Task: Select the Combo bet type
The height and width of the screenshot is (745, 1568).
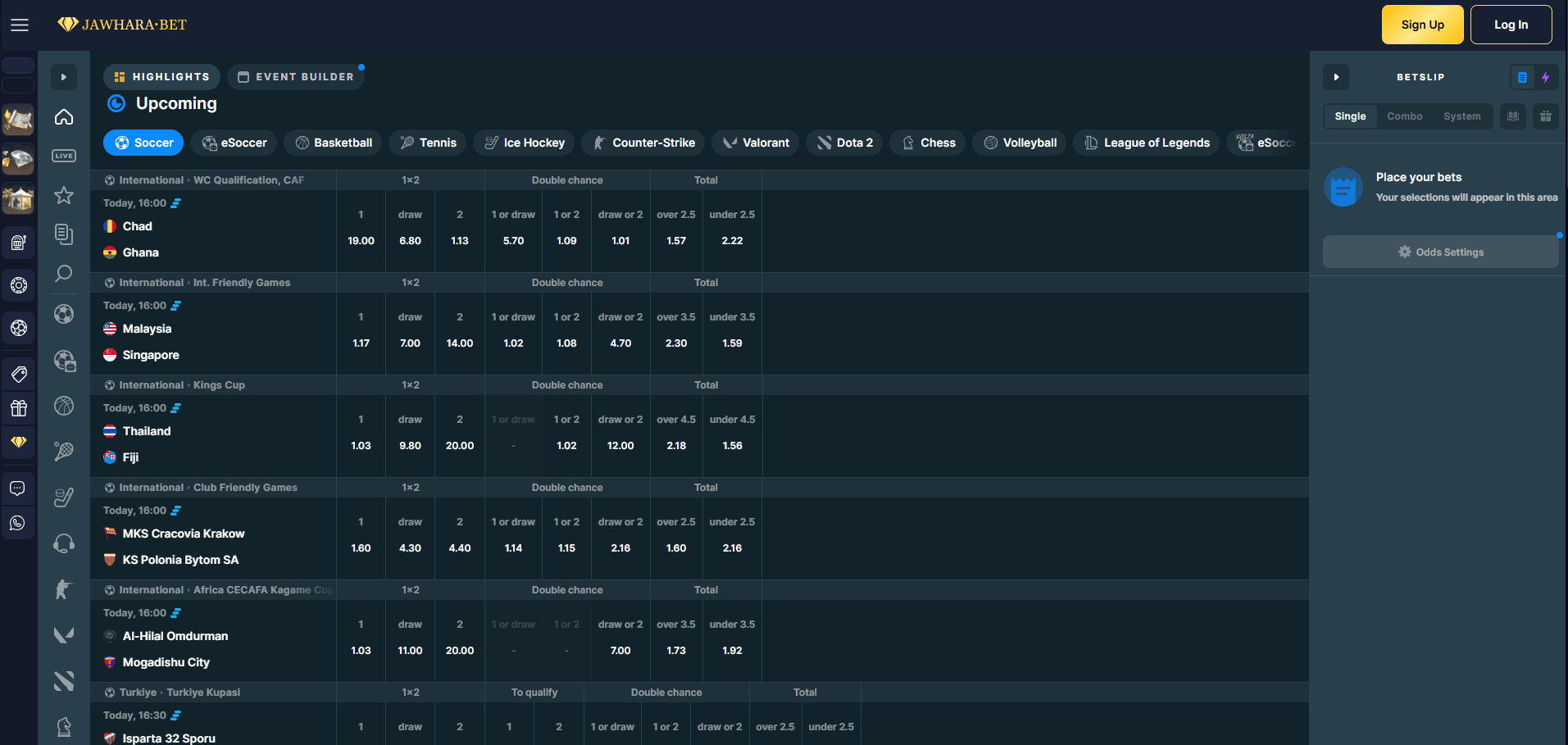Action: 1404,116
